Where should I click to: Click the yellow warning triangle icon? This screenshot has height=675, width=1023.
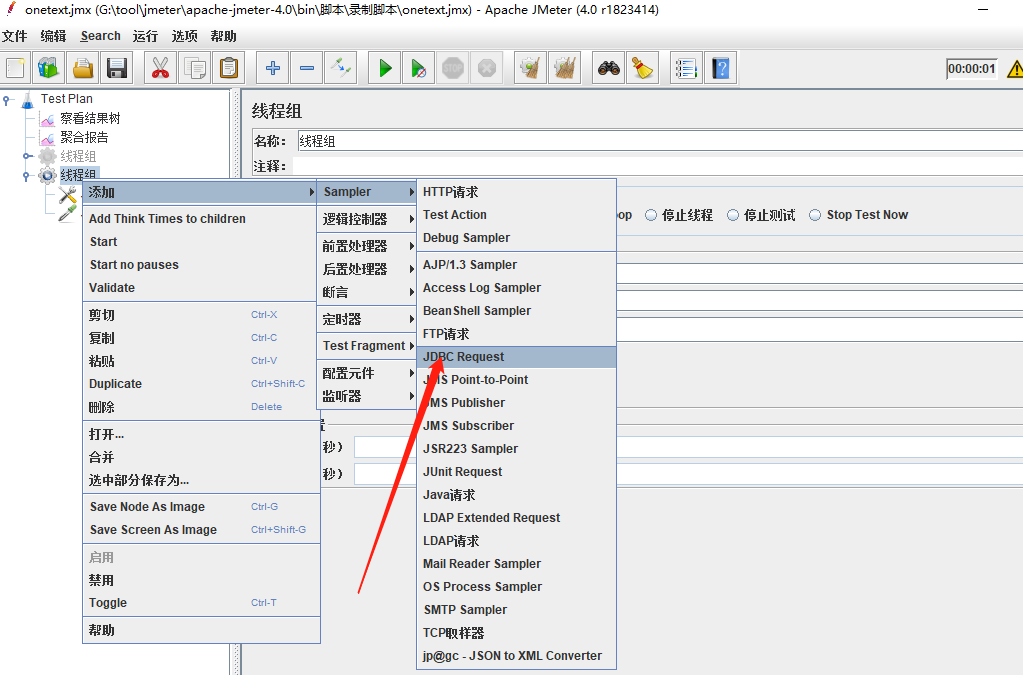(1015, 68)
